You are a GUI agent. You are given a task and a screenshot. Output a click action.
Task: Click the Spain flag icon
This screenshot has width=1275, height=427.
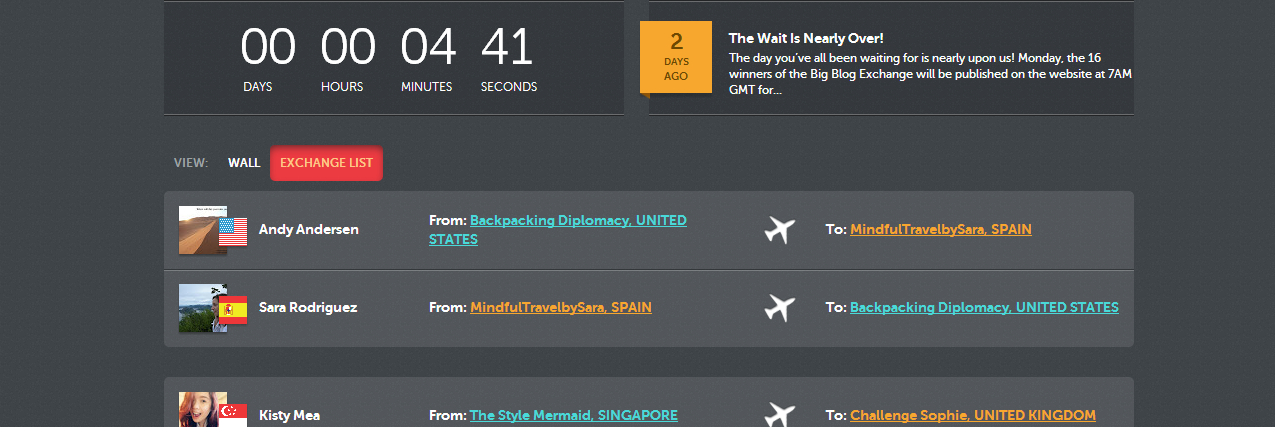[x=233, y=310]
